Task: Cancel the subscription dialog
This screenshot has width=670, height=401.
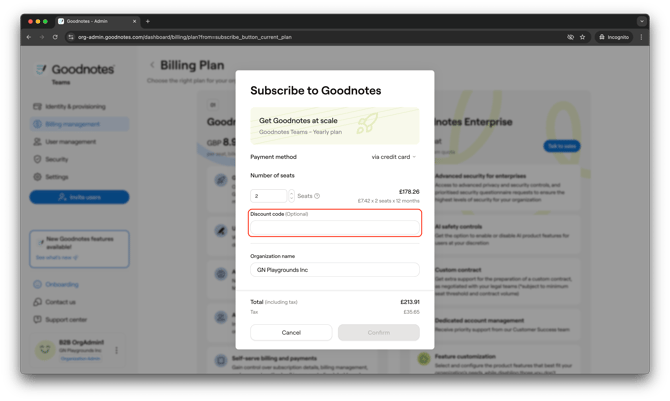Action: [291, 332]
